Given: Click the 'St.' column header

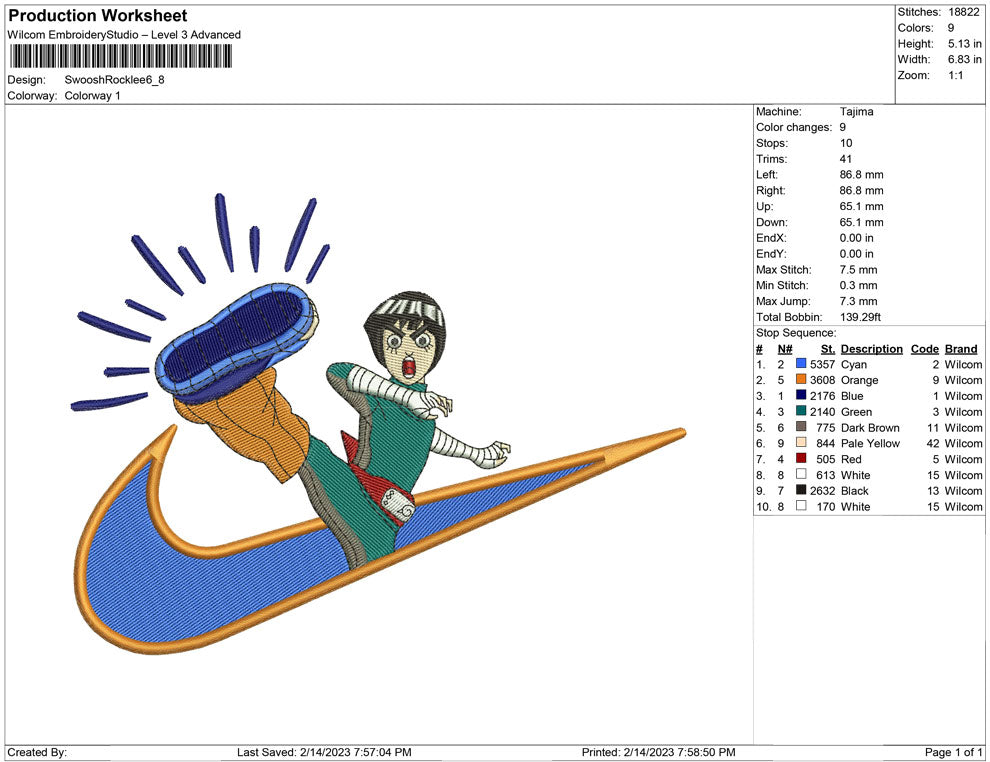Looking at the screenshot, I should pos(828,348).
